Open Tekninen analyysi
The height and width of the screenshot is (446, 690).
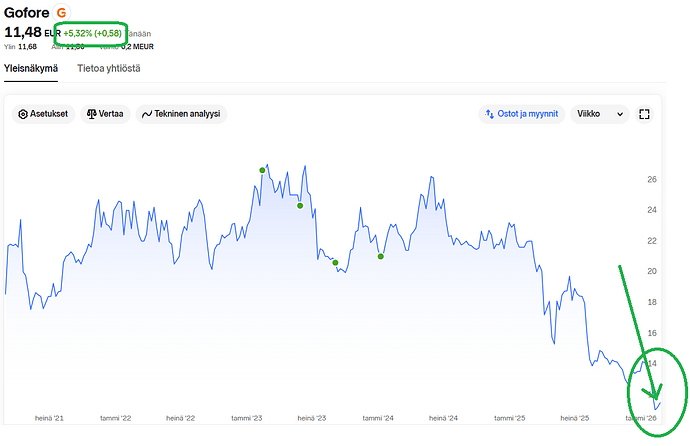(181, 114)
